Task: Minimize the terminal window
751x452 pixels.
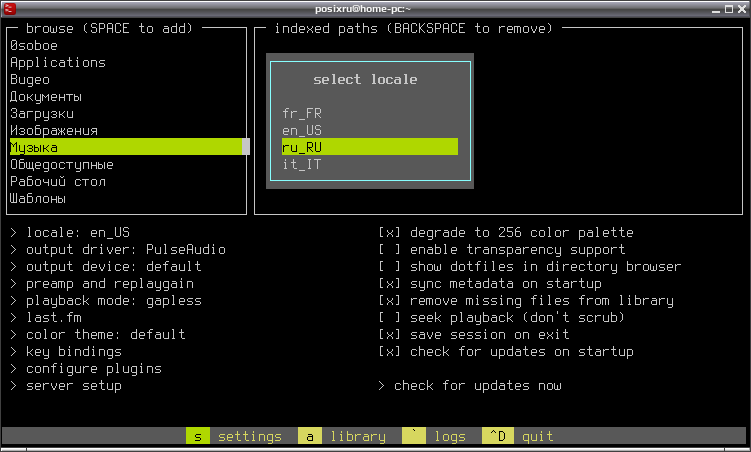Action: (716, 9)
